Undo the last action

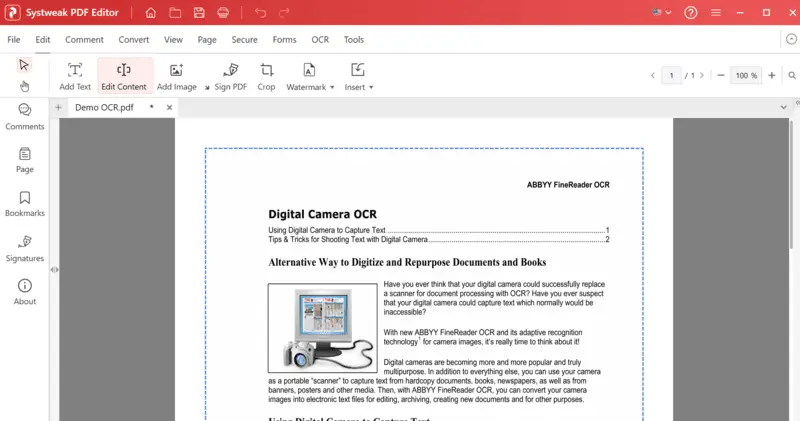pos(260,13)
